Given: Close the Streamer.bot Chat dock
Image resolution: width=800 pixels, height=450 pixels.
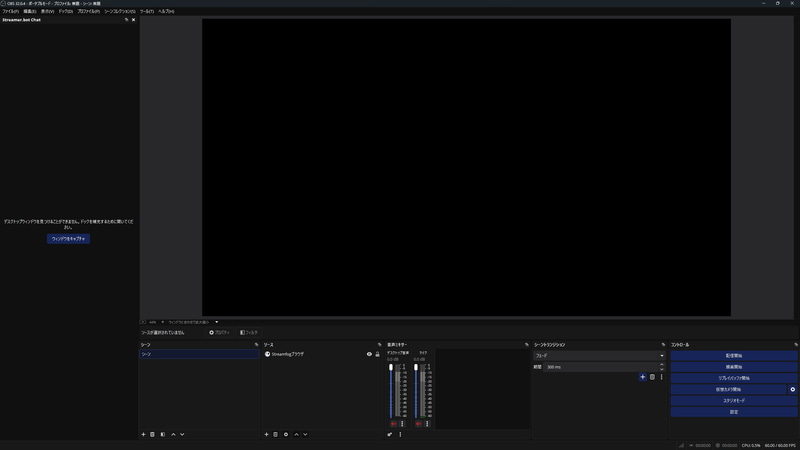Looking at the screenshot, I should point(134,20).
